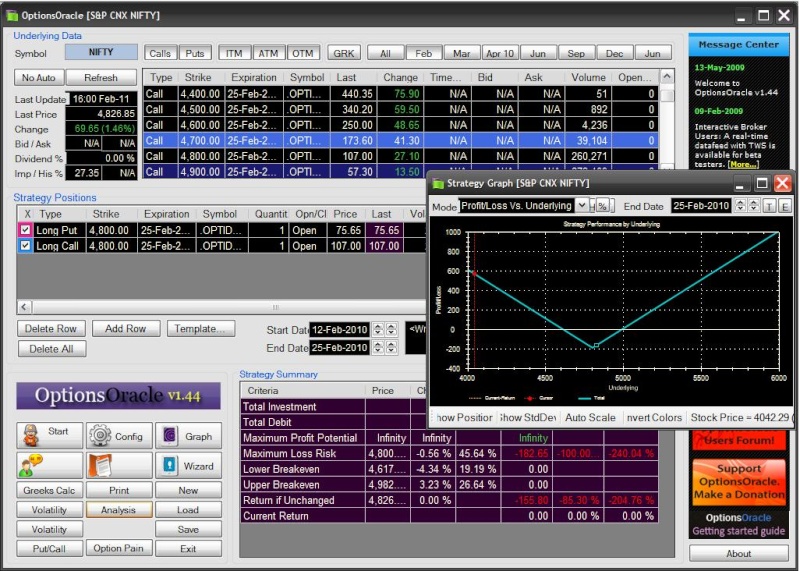Uncheck the Long Call position checkbox
800x571 pixels.
tap(25, 246)
